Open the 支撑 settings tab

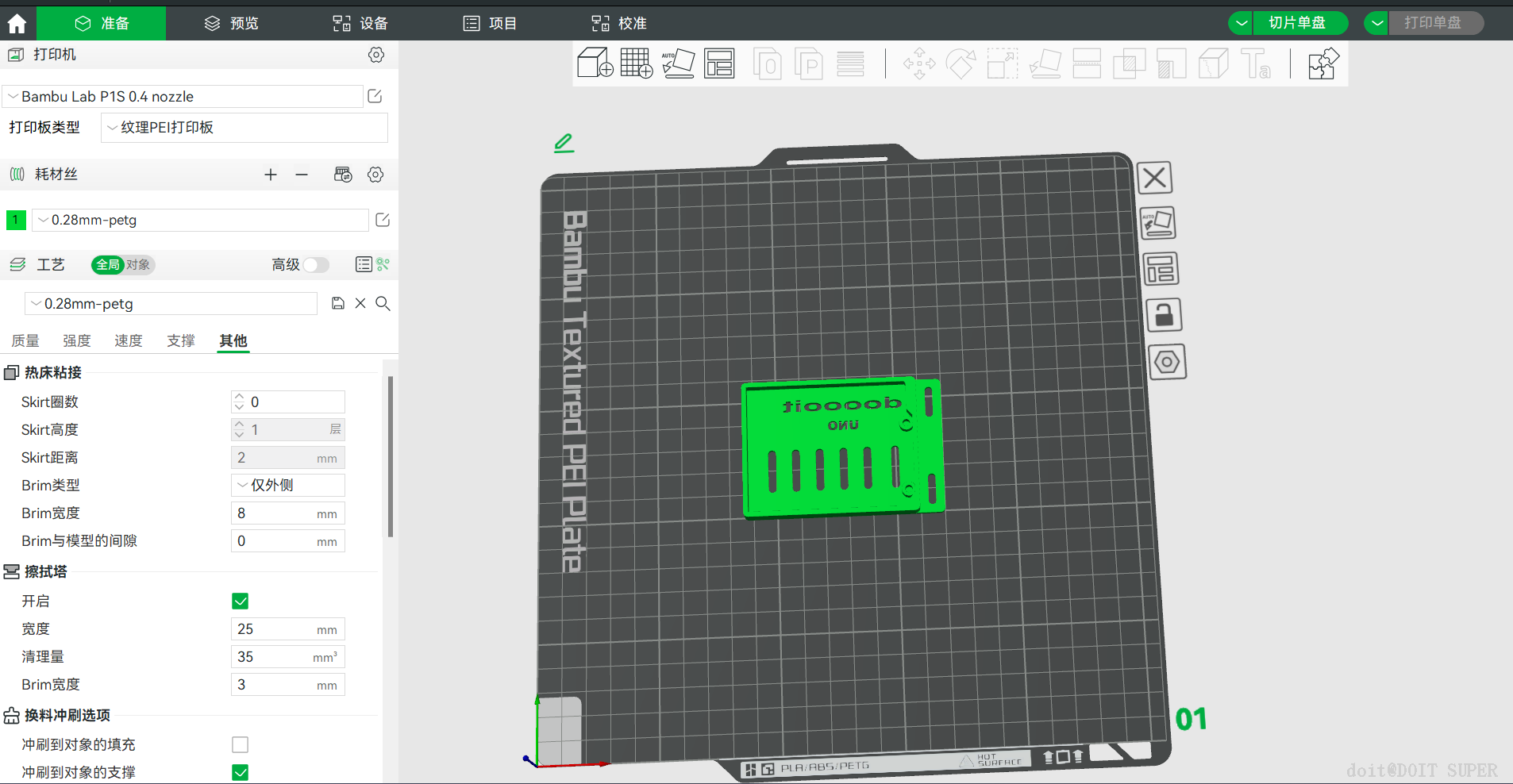[180, 340]
